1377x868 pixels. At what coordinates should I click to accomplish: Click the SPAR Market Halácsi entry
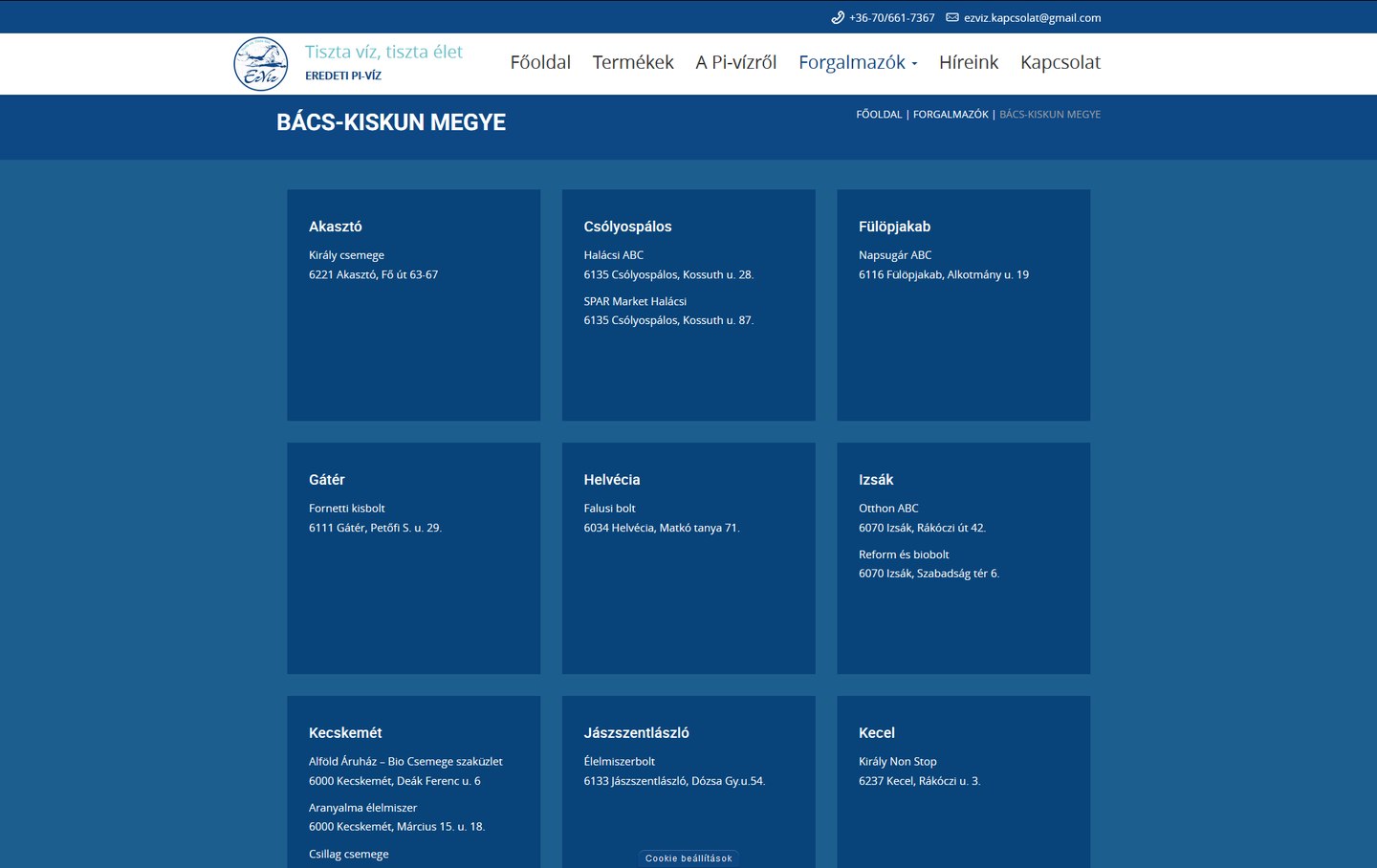click(x=635, y=301)
